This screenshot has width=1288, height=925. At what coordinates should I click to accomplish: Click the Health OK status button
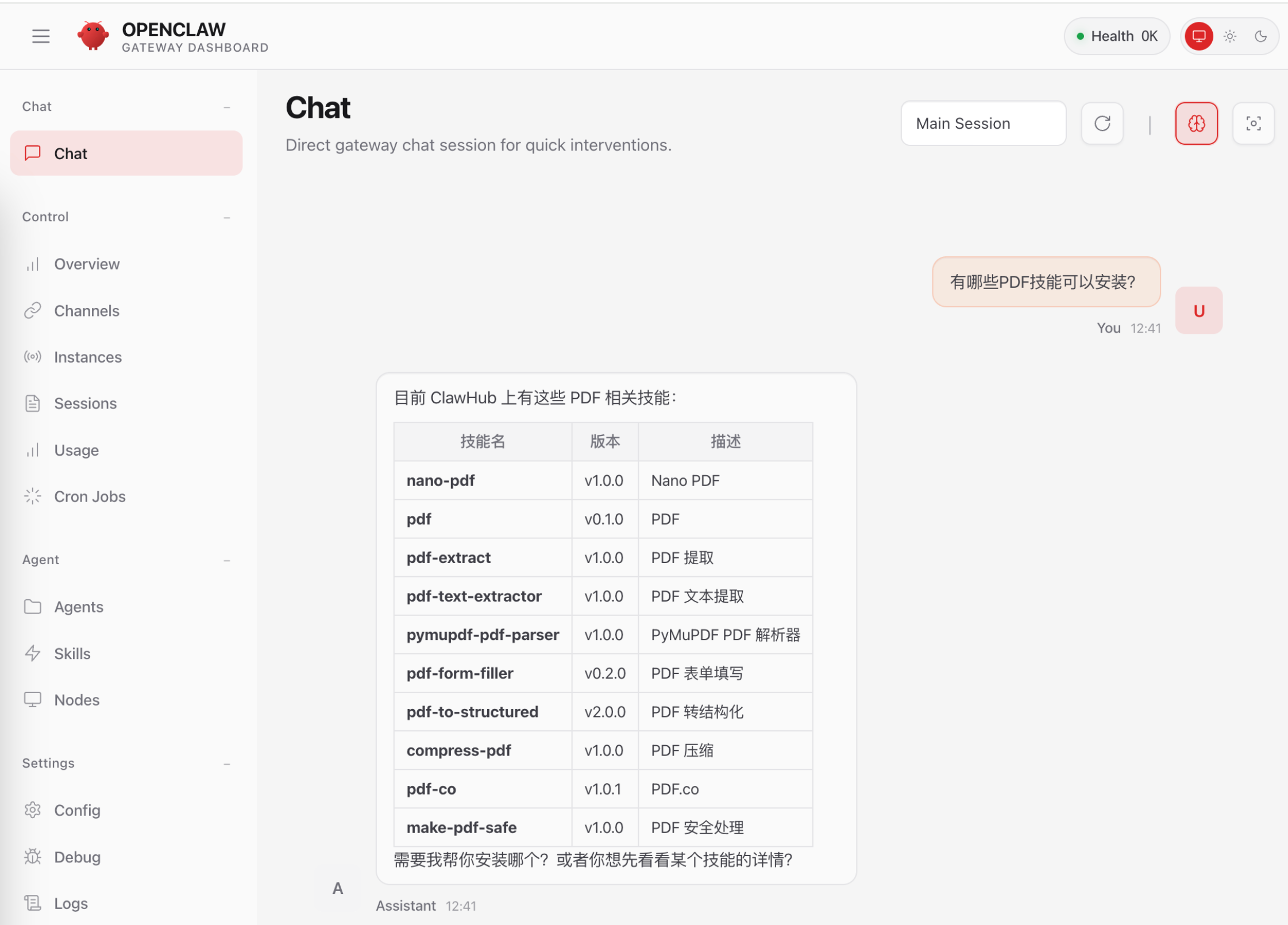pos(1116,36)
